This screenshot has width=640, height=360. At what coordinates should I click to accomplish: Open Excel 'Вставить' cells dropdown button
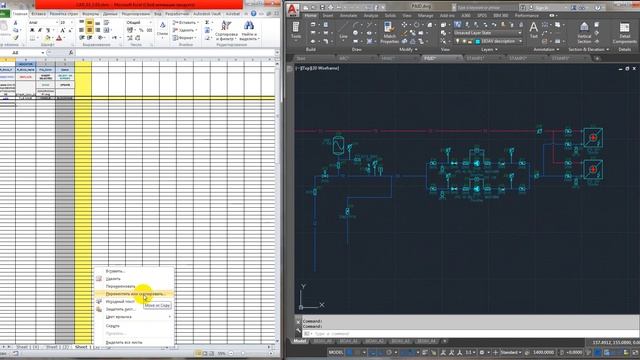tap(186, 22)
